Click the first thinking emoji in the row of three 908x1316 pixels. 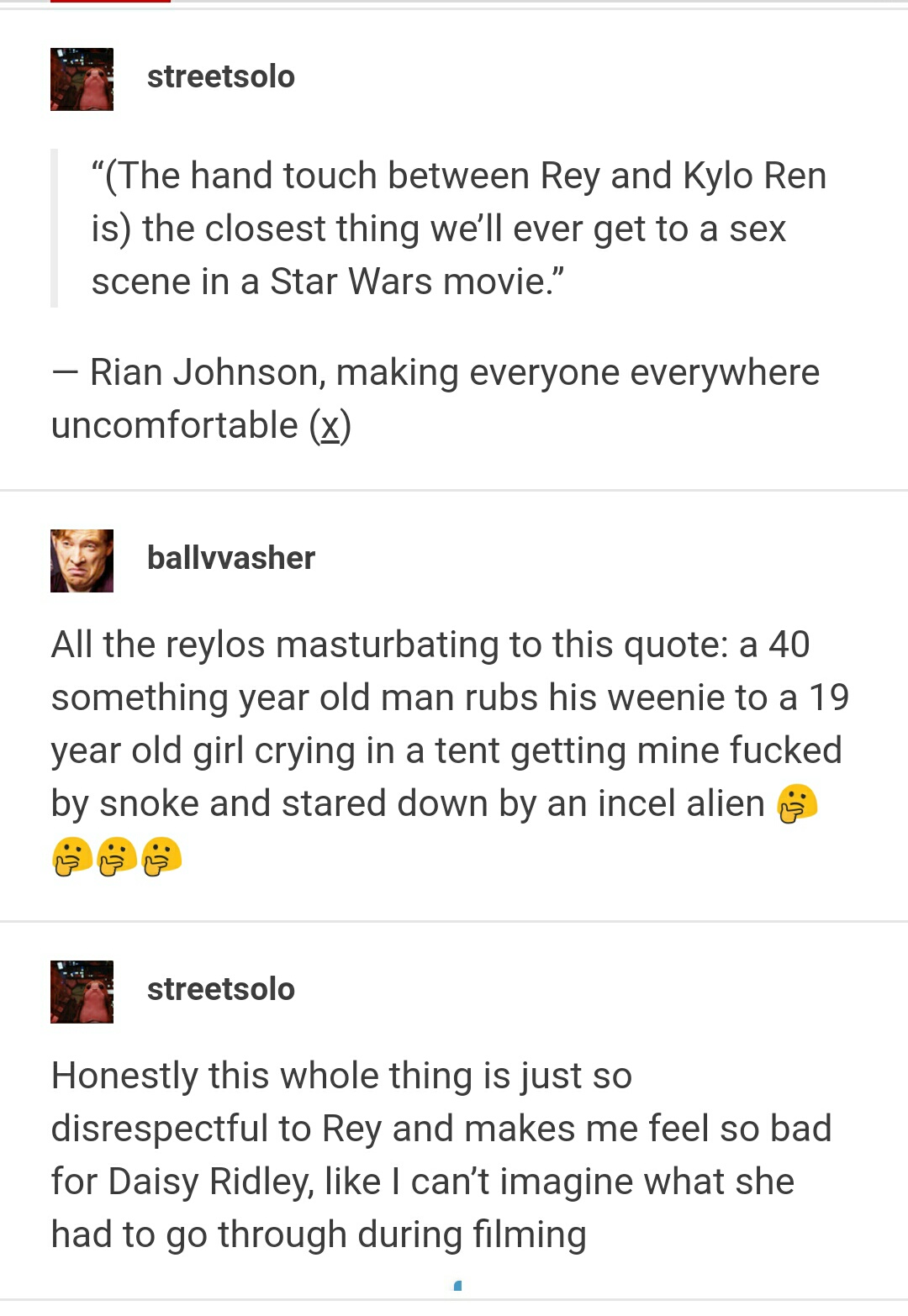tap(72, 856)
